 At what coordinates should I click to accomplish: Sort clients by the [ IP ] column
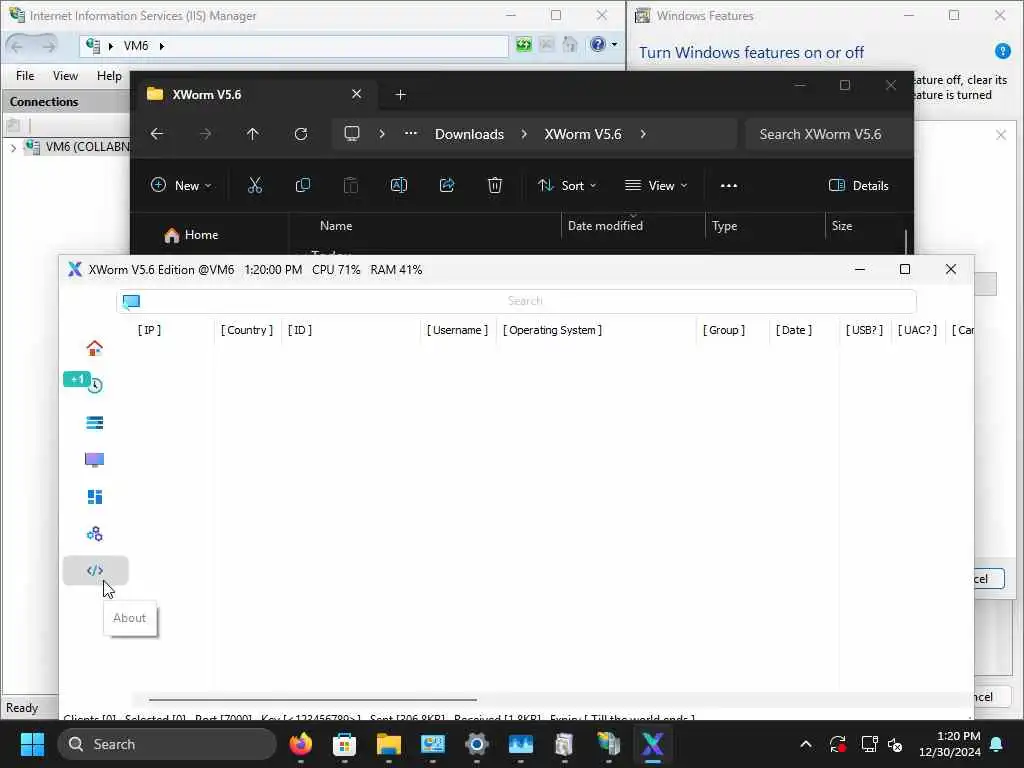coord(149,330)
